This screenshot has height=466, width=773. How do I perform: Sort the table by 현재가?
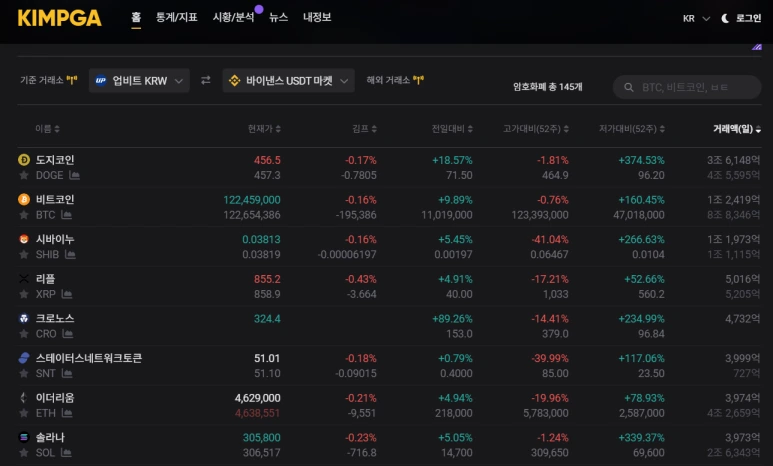point(264,129)
